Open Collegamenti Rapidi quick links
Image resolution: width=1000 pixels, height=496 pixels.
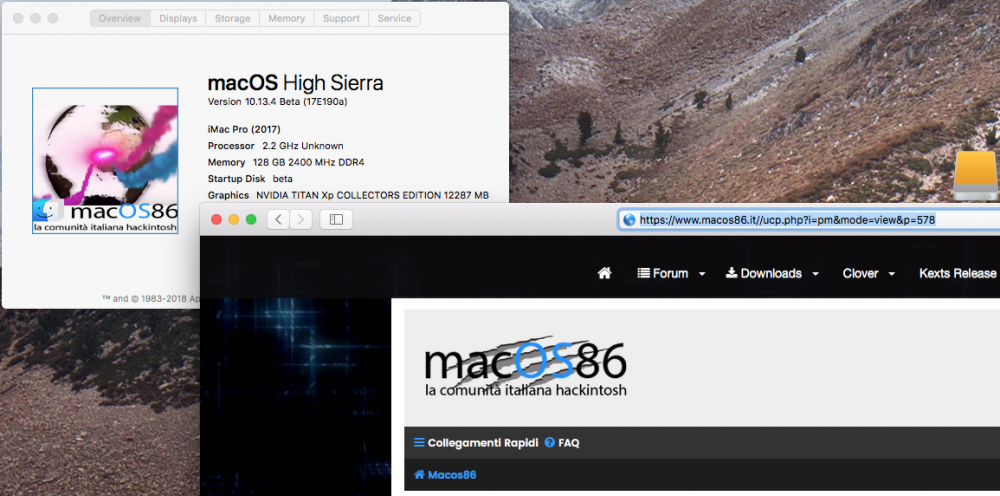click(476, 442)
